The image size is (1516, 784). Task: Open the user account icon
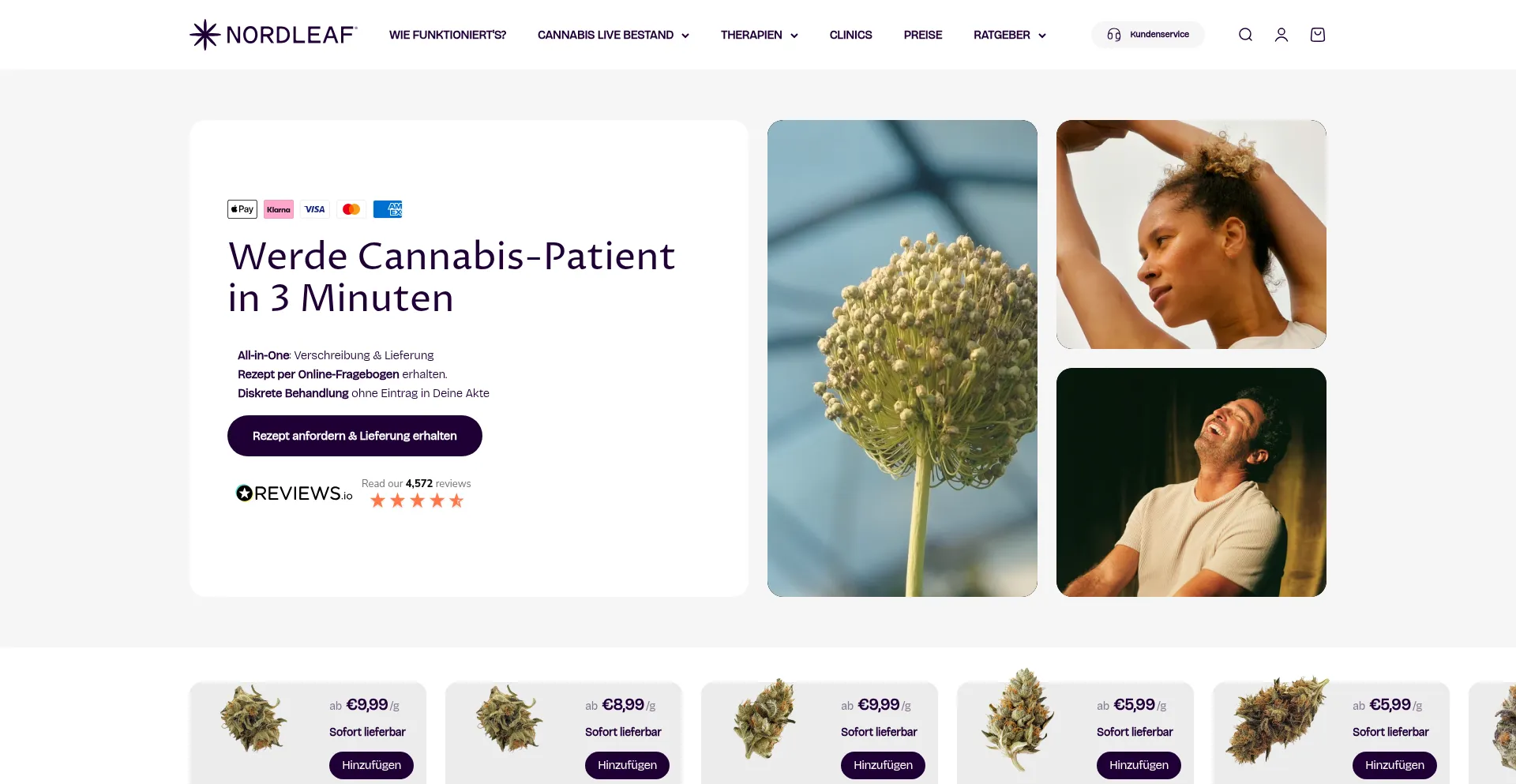(1281, 35)
